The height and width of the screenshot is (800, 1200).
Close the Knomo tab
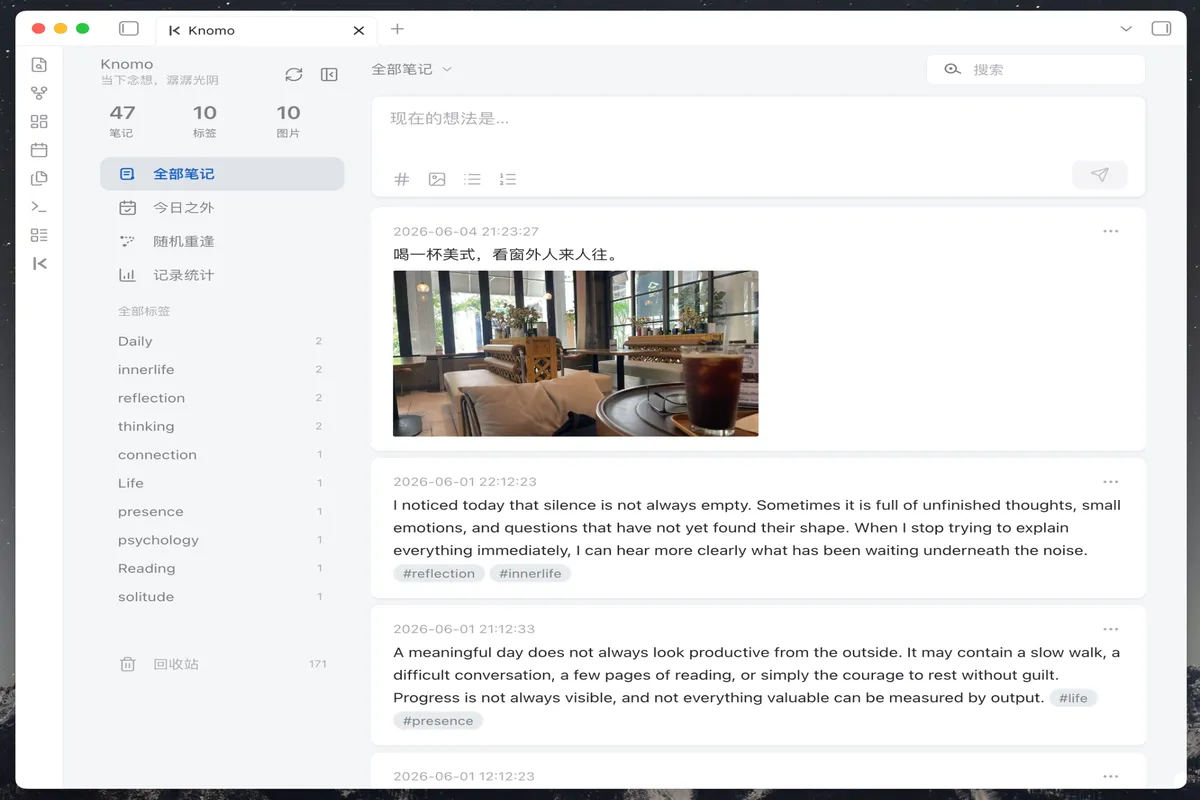(x=359, y=30)
